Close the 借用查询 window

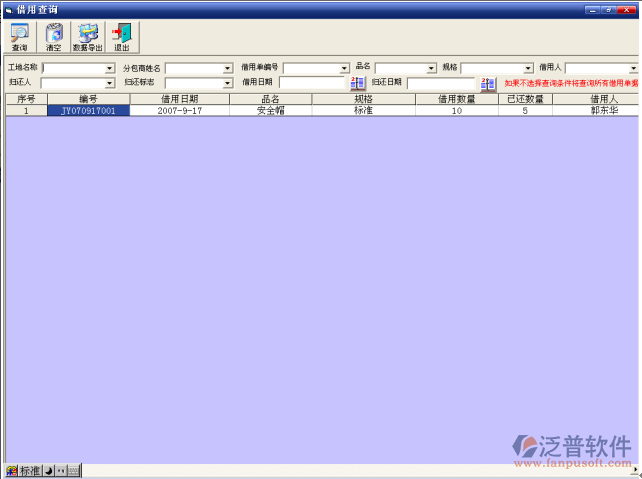626,10
